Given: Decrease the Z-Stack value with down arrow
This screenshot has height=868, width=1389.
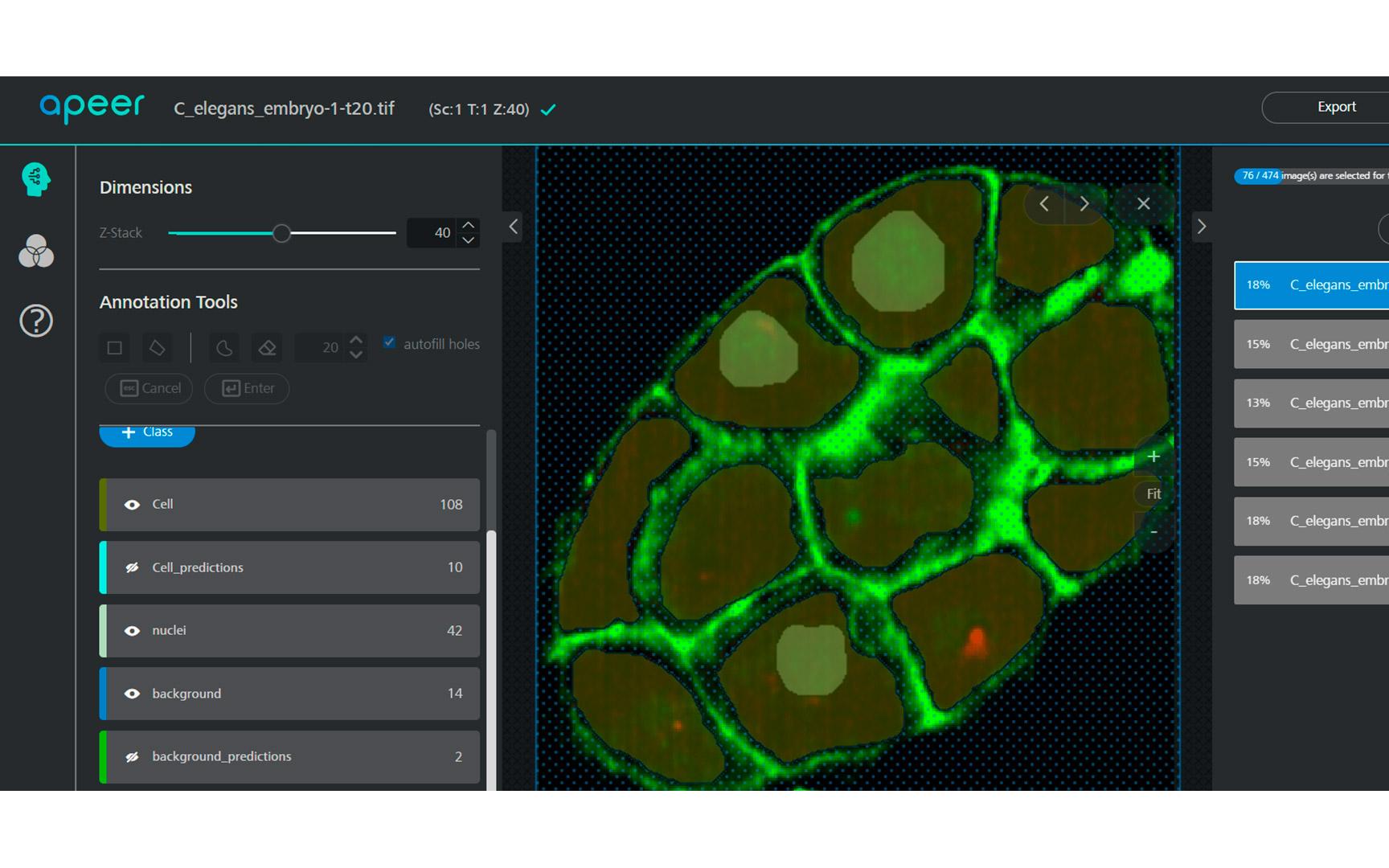Looking at the screenshot, I should coord(469,240).
